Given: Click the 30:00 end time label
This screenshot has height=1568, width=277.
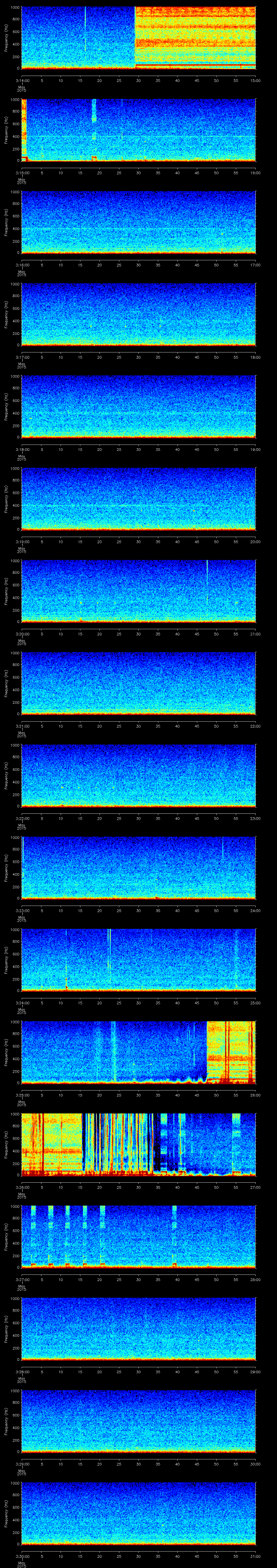Looking at the screenshot, I should point(255,1464).
